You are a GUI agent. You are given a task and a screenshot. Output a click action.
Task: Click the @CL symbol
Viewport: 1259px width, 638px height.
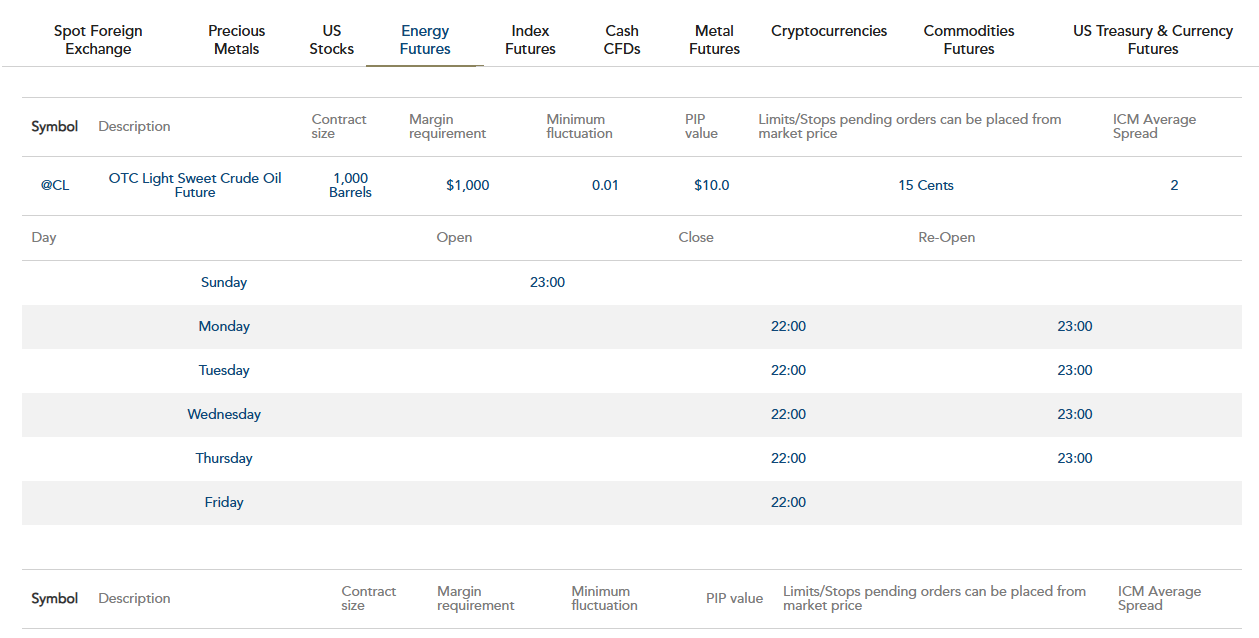(x=55, y=185)
